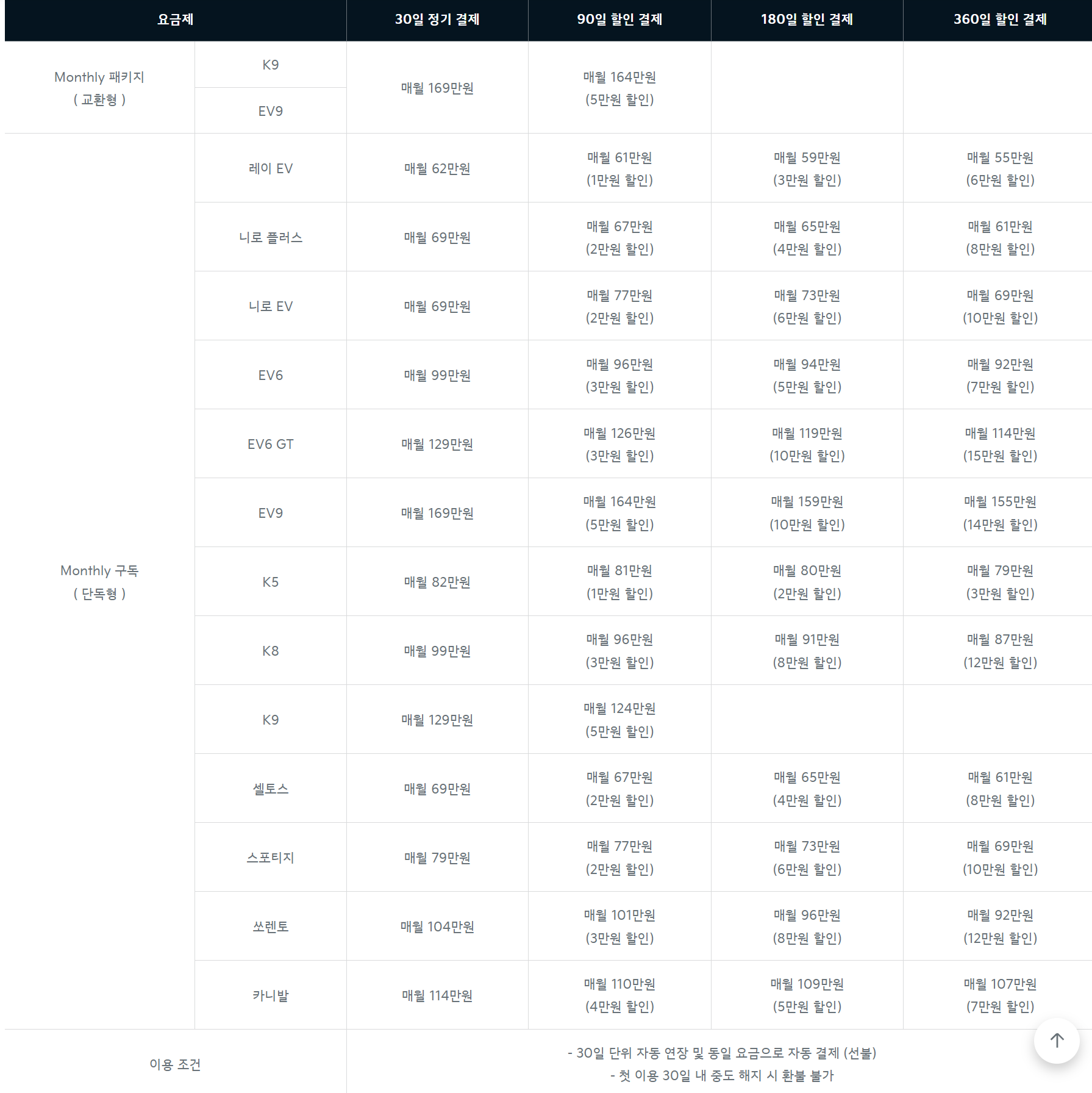Click the 매월 155만원 EV9 360-day price

click(x=1000, y=501)
